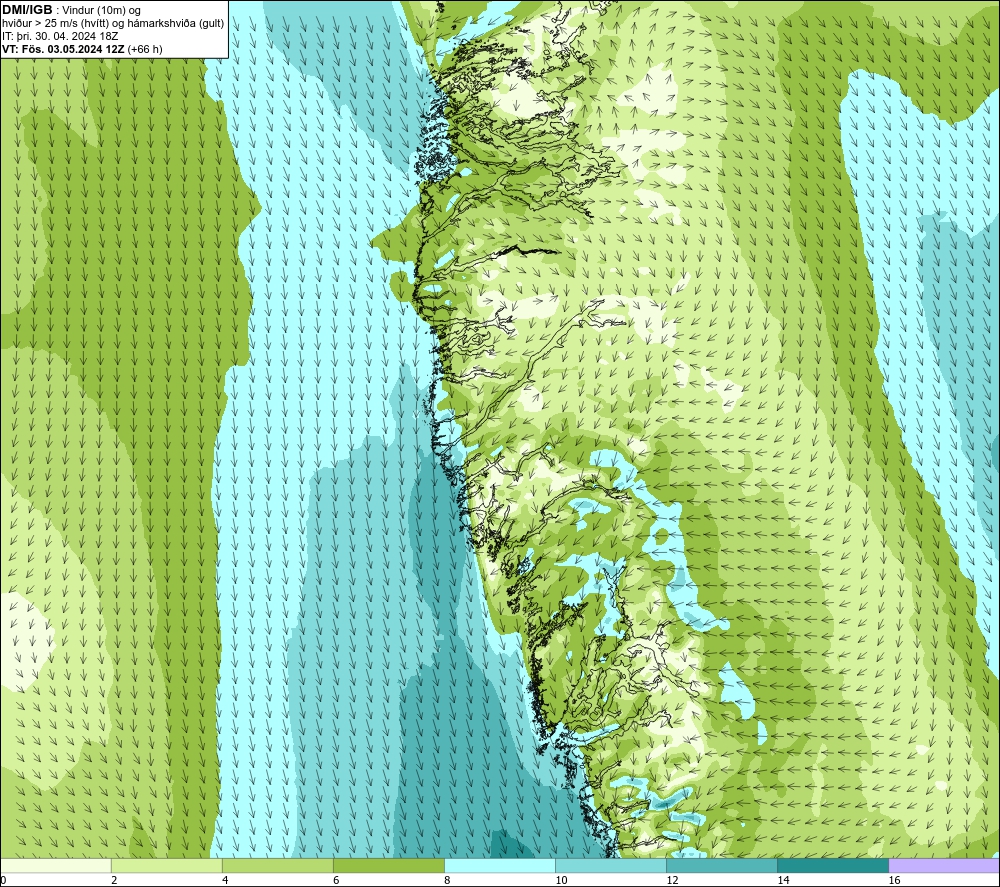The width and height of the screenshot is (1000, 887).
Task: Click the 4–6 m/s green legend swatch
Action: click(277, 865)
